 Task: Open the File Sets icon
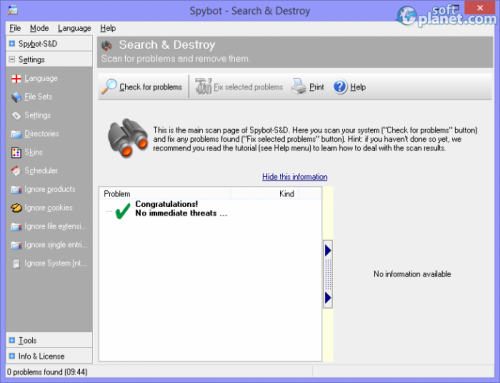coord(16,97)
